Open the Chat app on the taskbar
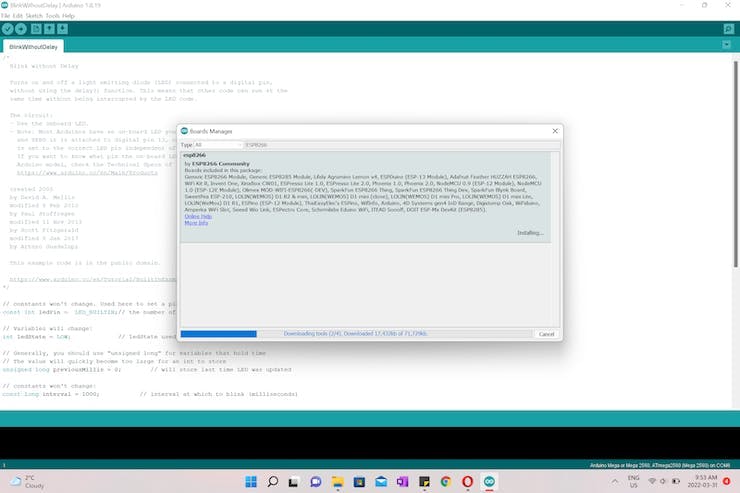 pos(316,482)
